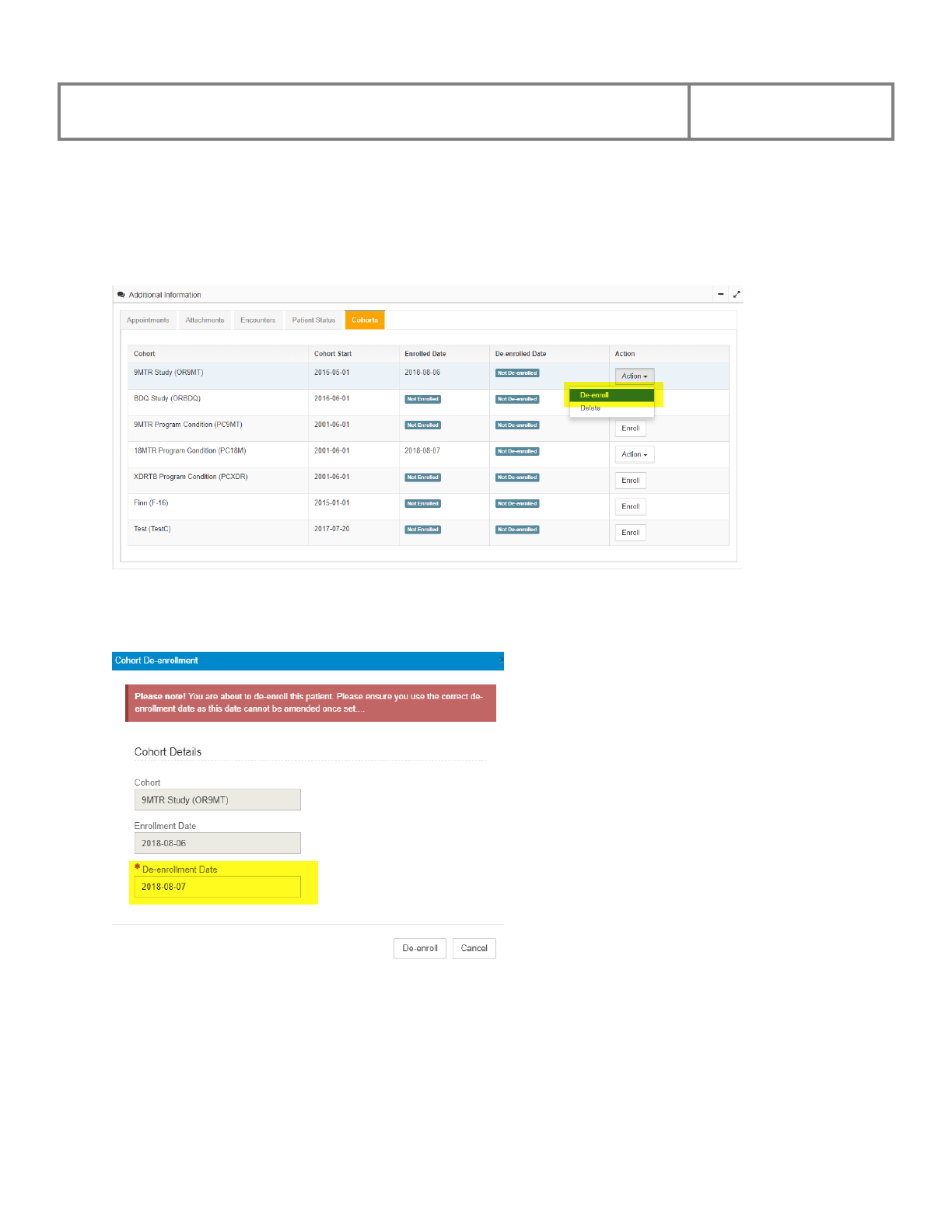This screenshot has height=1232, width=952.
Task: Select the Cohorts tab
Action: pos(365,320)
